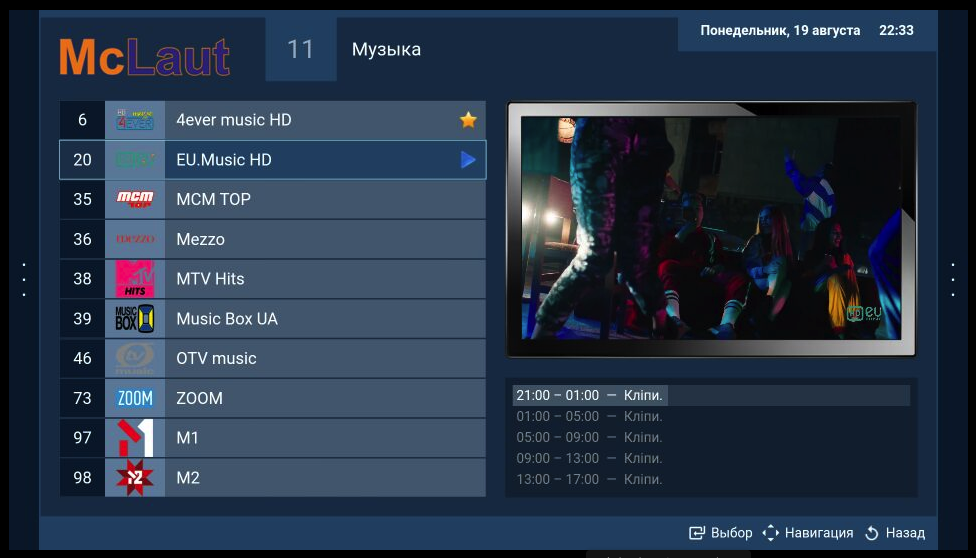Click the date Понедельник, 19 августа
976x558 pixels.
coord(780,30)
